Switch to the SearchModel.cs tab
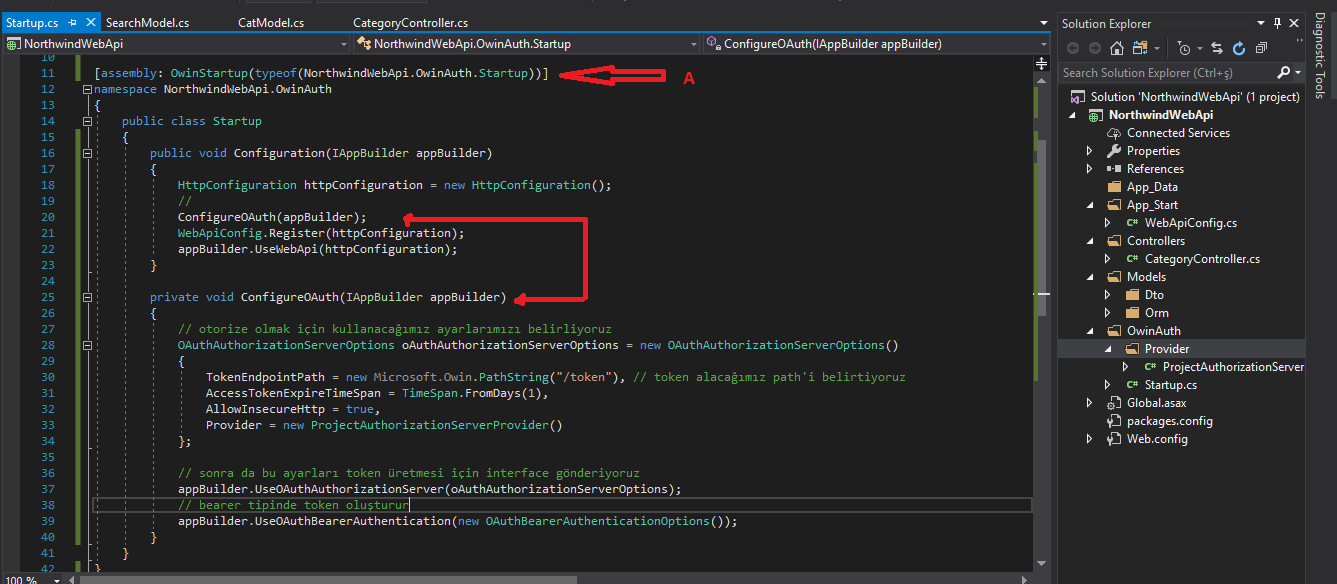Viewport: 1337px width, 584px height. tap(147, 23)
